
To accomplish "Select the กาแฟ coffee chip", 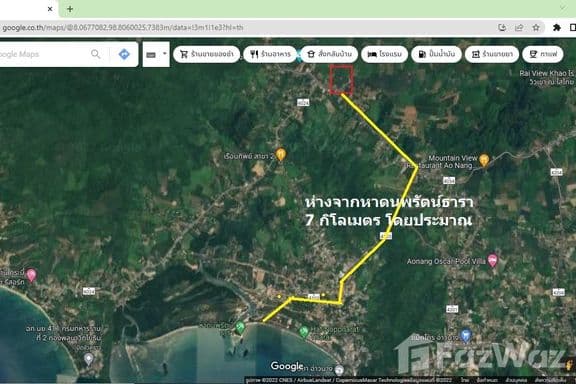I will click(543, 54).
